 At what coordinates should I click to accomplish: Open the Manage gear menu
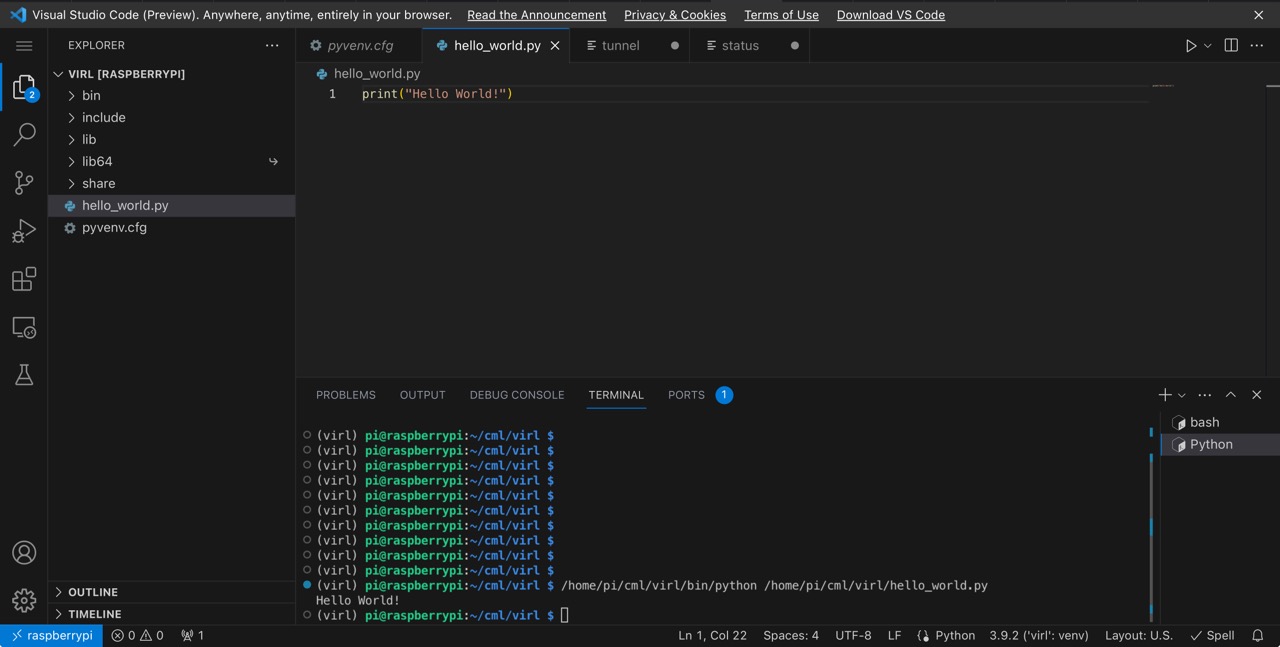click(24, 600)
